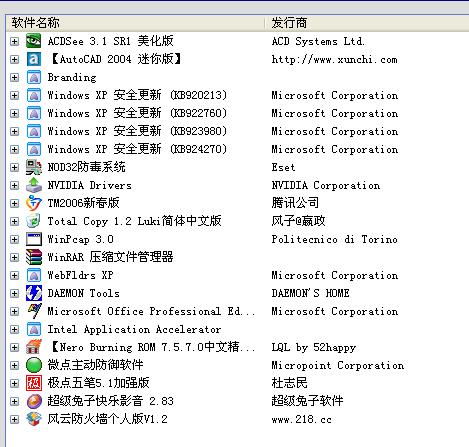469x447 pixels.
Task: Click the icon for update KB920213
Action: [34, 95]
